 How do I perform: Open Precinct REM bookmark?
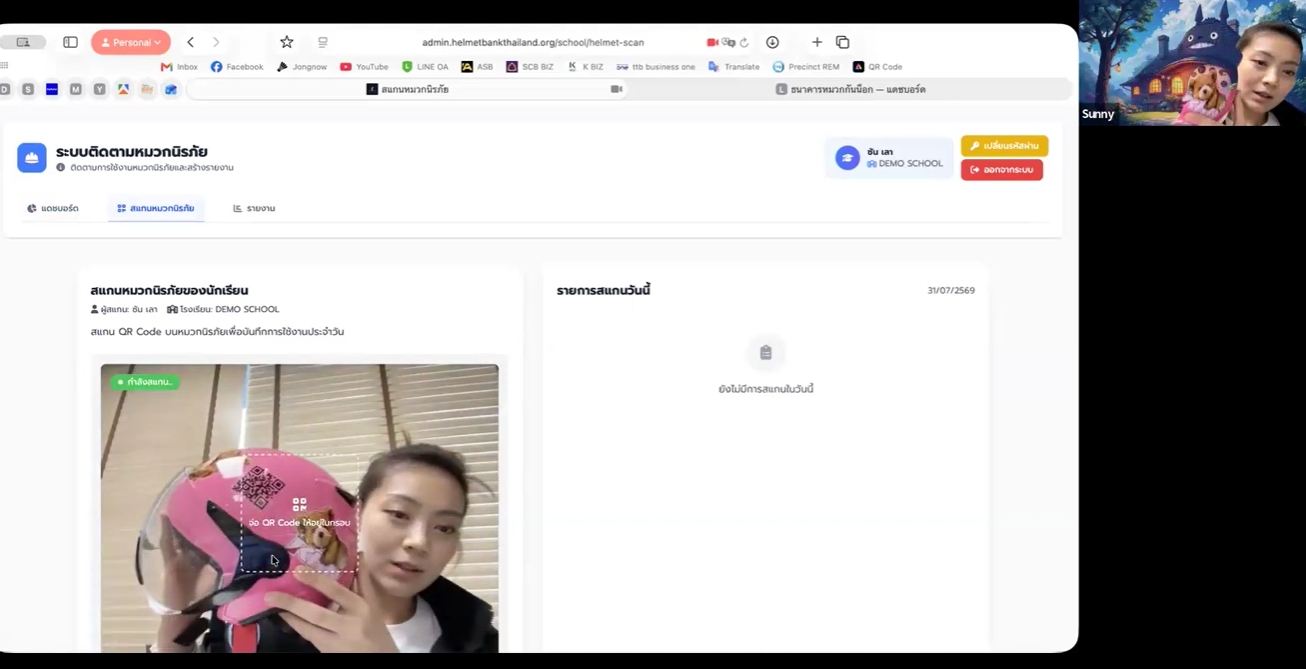point(806,67)
